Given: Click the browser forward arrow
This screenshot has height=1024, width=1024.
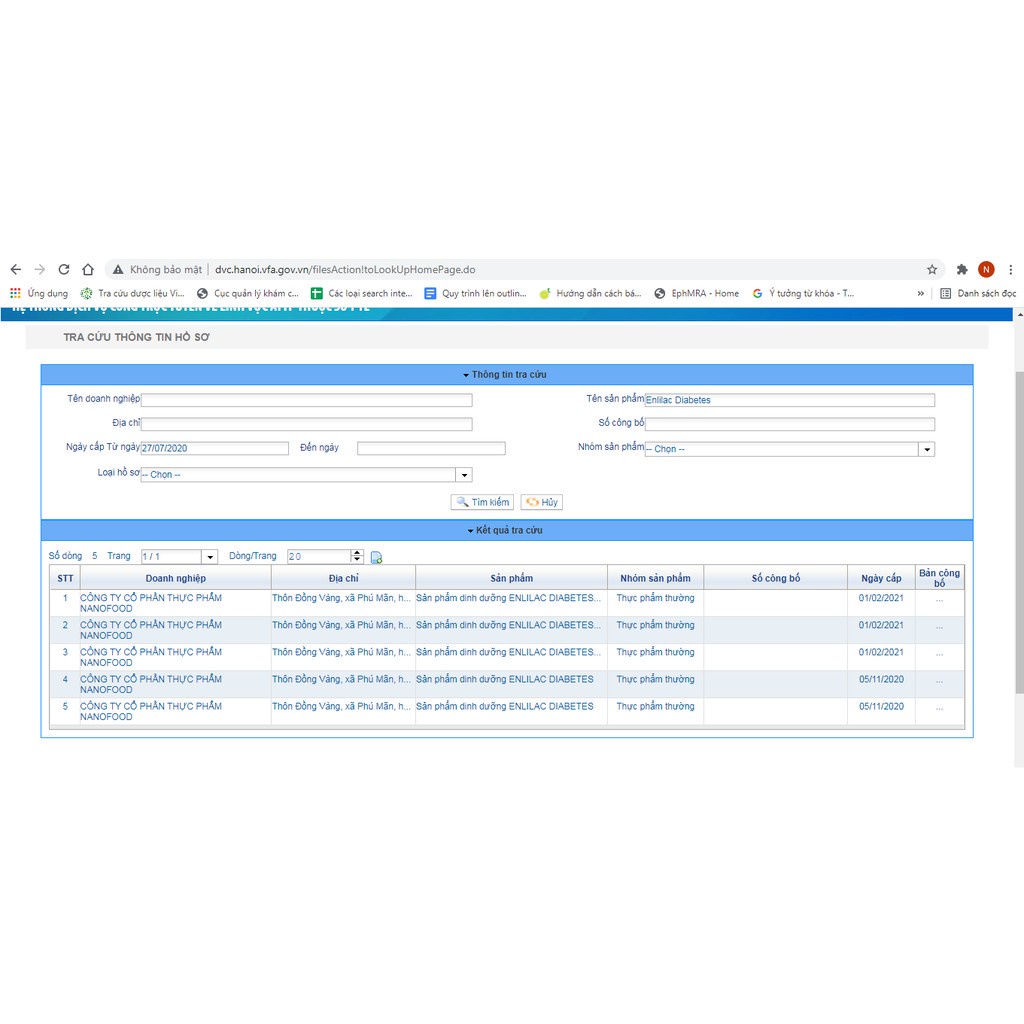Looking at the screenshot, I should coord(40,269).
